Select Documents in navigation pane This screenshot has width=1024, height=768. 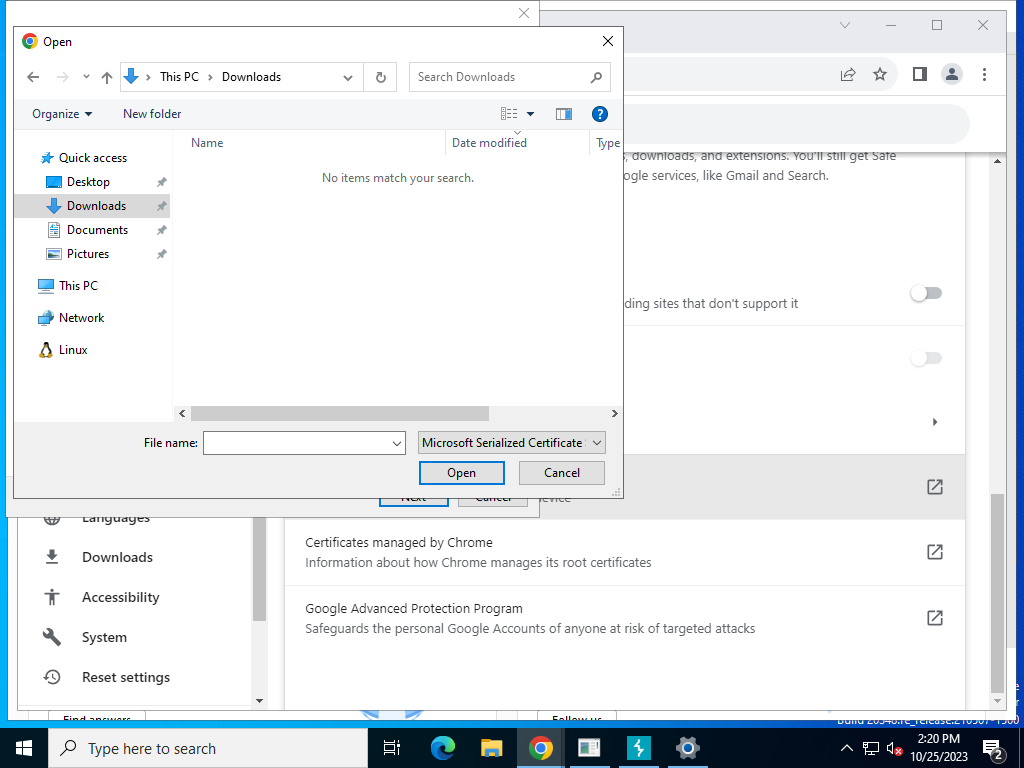[x=97, y=230]
